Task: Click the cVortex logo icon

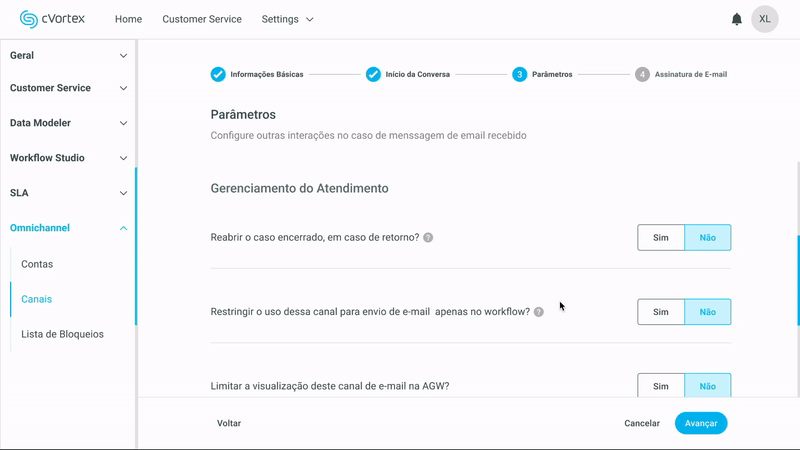Action: point(27,19)
